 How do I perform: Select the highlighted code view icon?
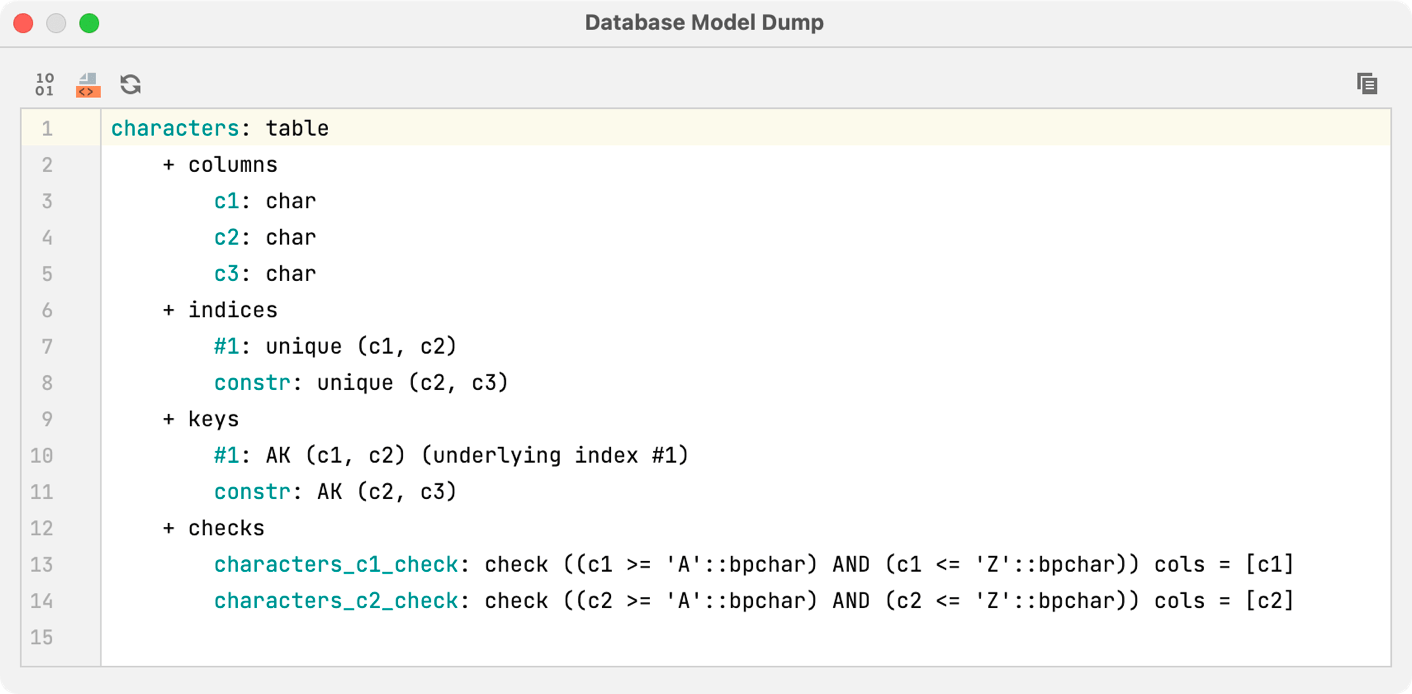pyautogui.click(x=88, y=84)
